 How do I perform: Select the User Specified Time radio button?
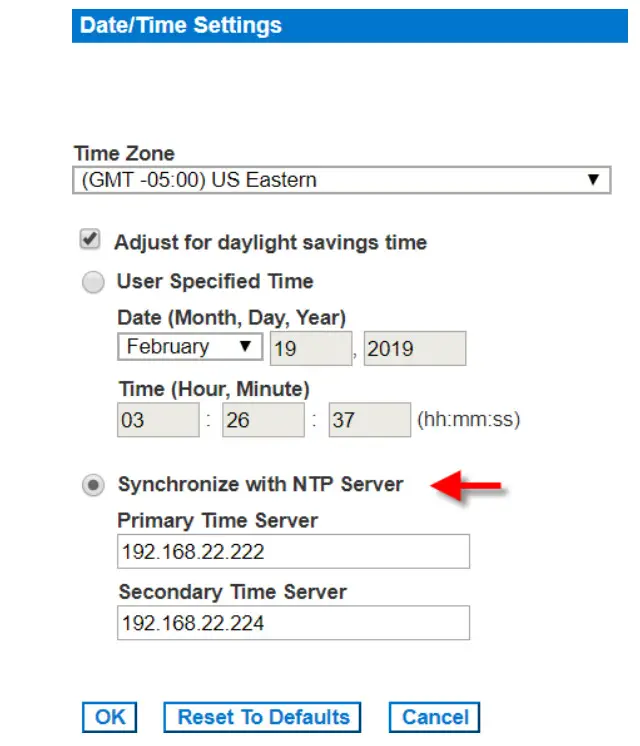pos(93,283)
